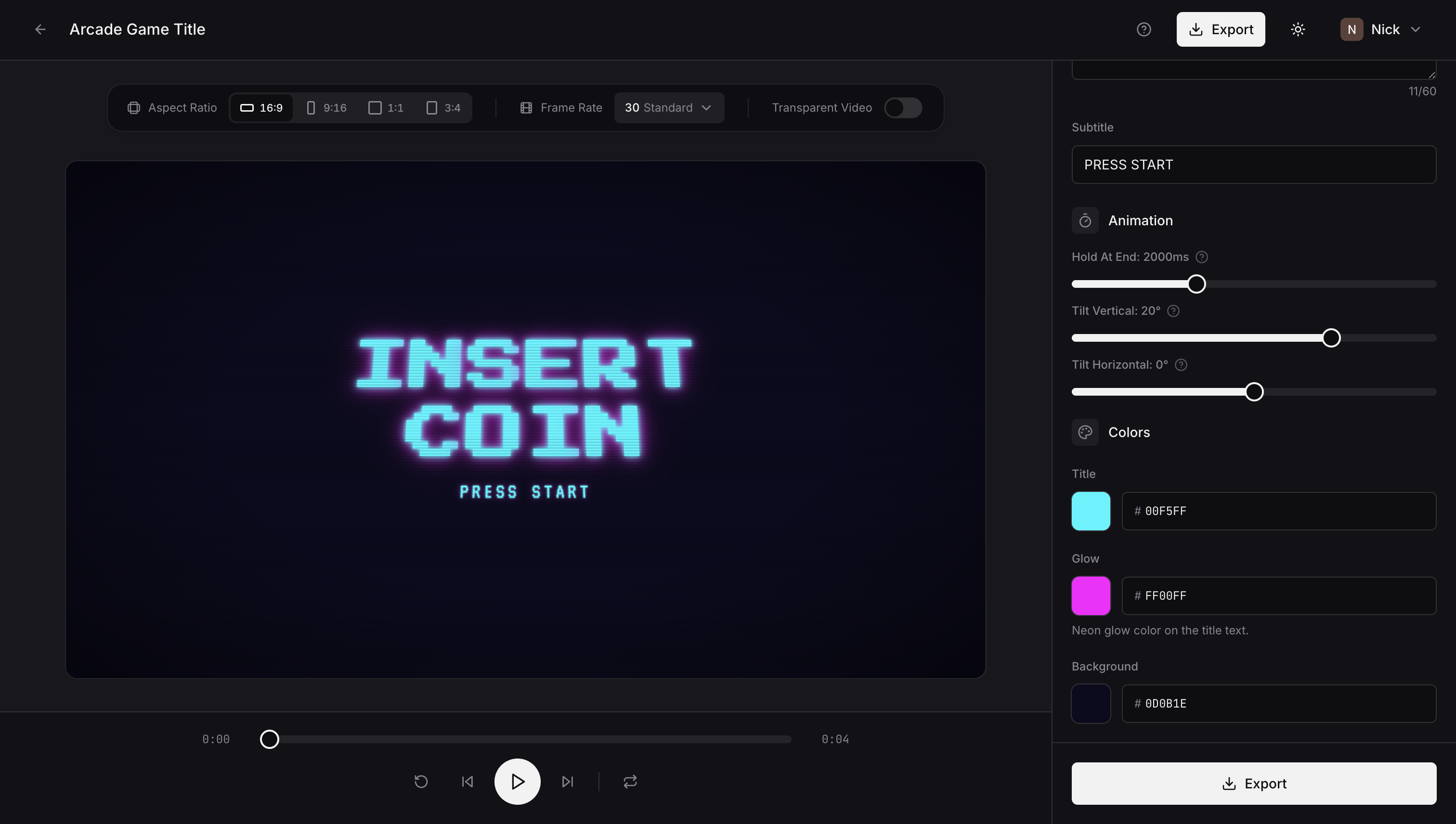Play the animation preview
The height and width of the screenshot is (824, 1456).
point(518,782)
